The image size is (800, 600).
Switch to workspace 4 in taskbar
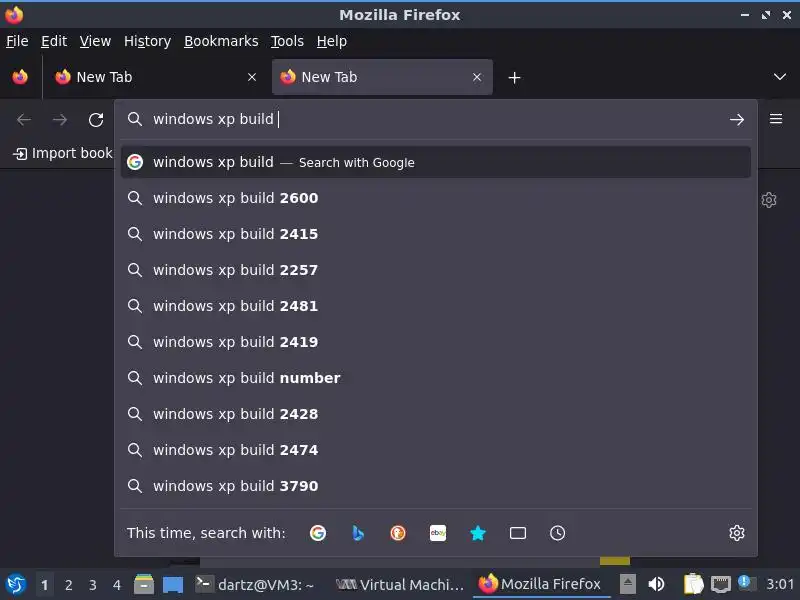116,585
